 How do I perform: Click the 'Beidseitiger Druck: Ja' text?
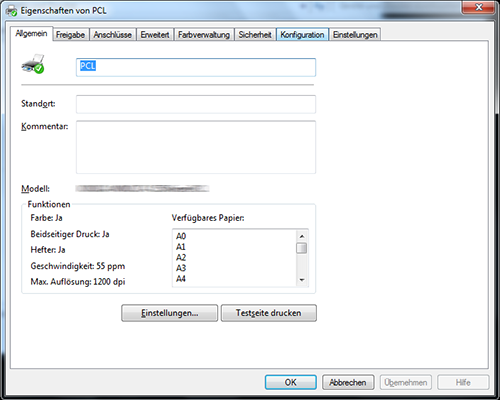click(x=70, y=234)
